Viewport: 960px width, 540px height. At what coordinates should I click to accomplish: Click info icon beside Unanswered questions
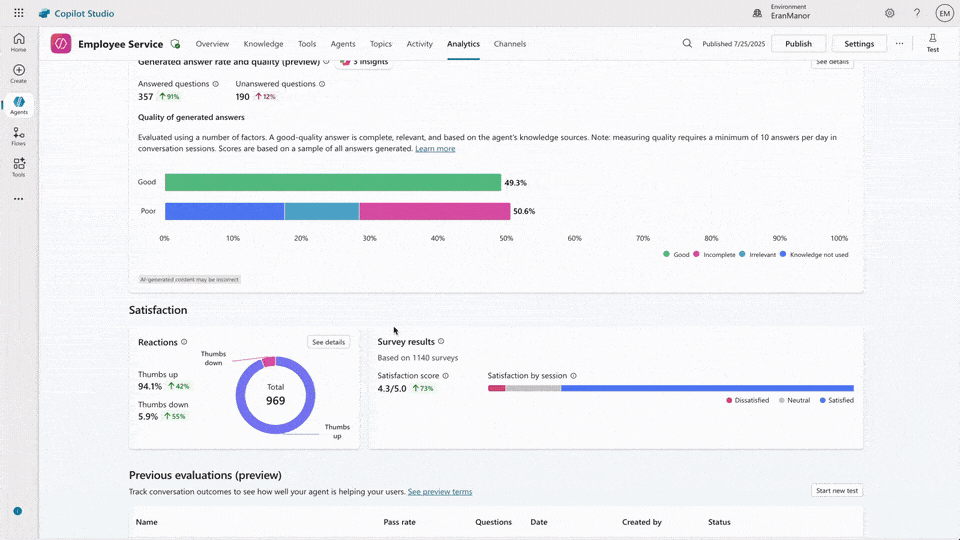[x=322, y=84]
